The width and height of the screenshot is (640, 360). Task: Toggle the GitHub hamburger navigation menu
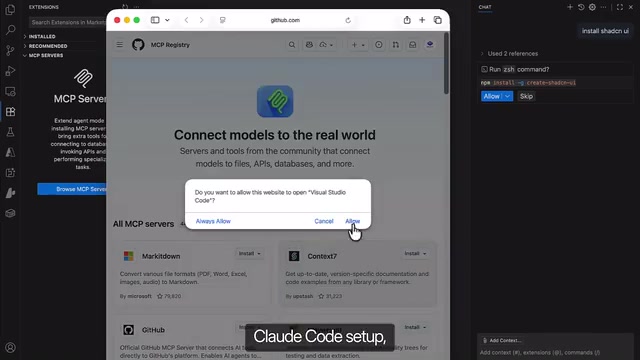(x=120, y=44)
